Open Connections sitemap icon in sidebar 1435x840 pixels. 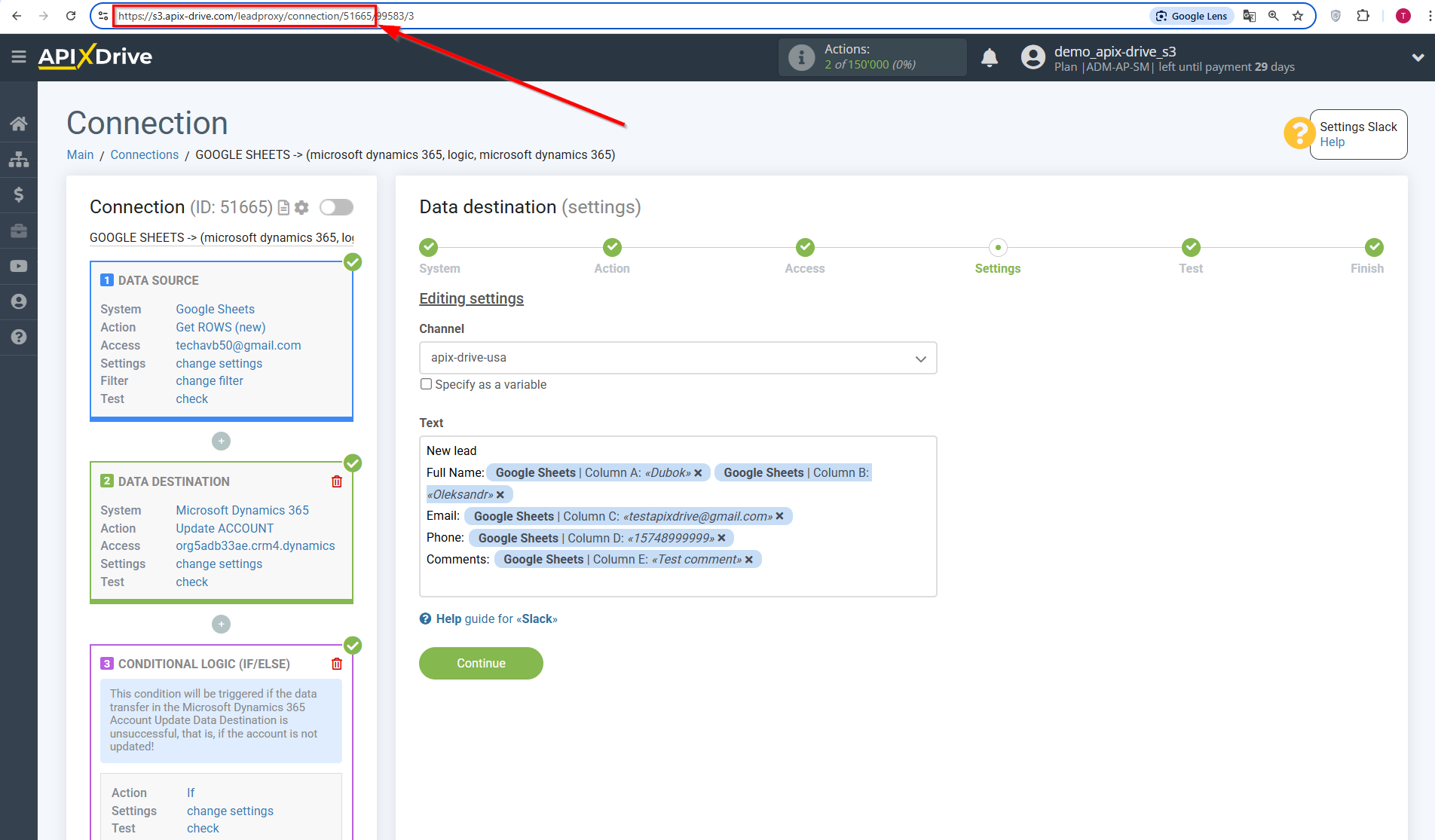(x=19, y=159)
